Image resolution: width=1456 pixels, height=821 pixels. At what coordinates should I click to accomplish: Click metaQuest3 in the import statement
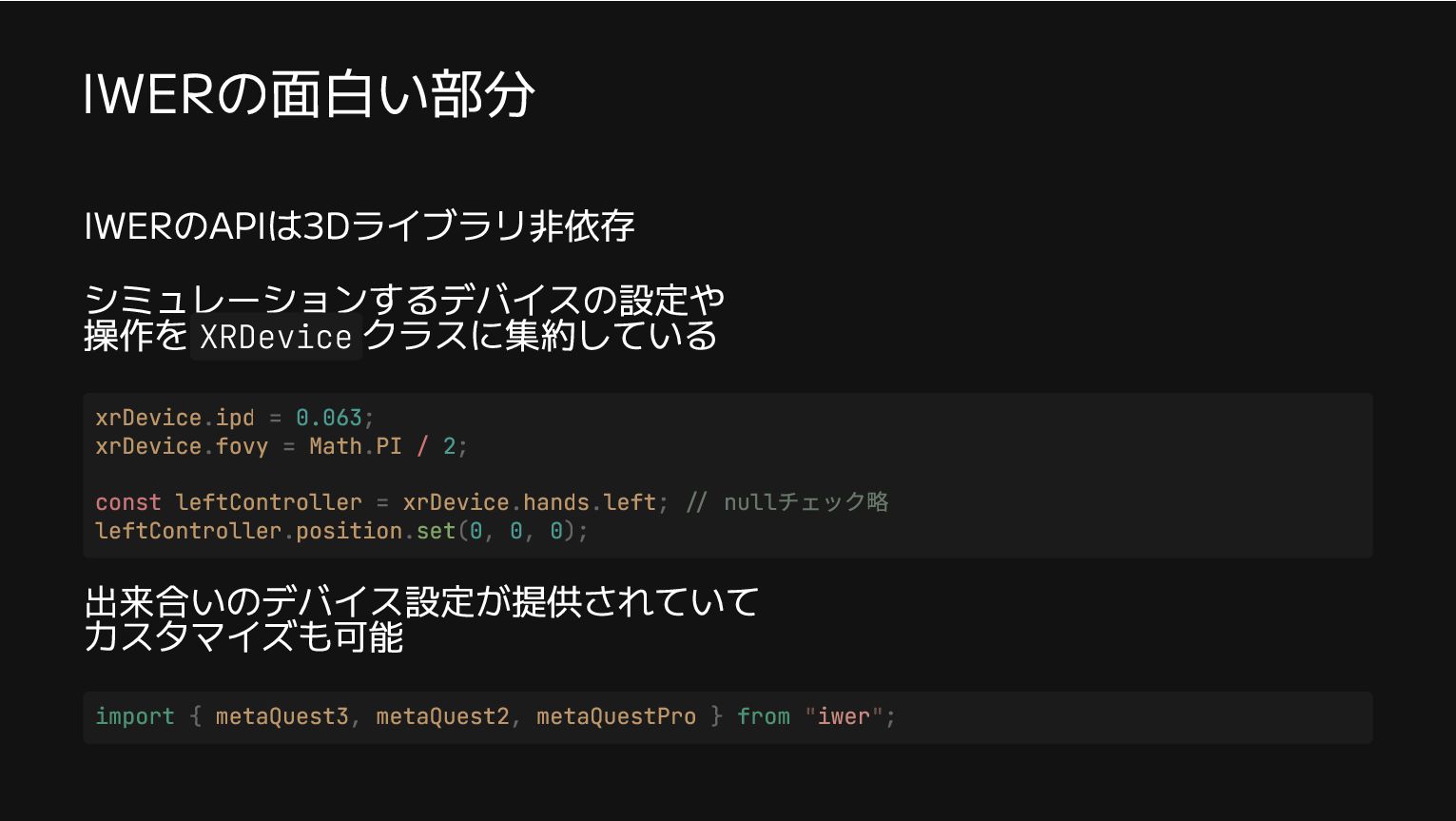[x=282, y=716]
